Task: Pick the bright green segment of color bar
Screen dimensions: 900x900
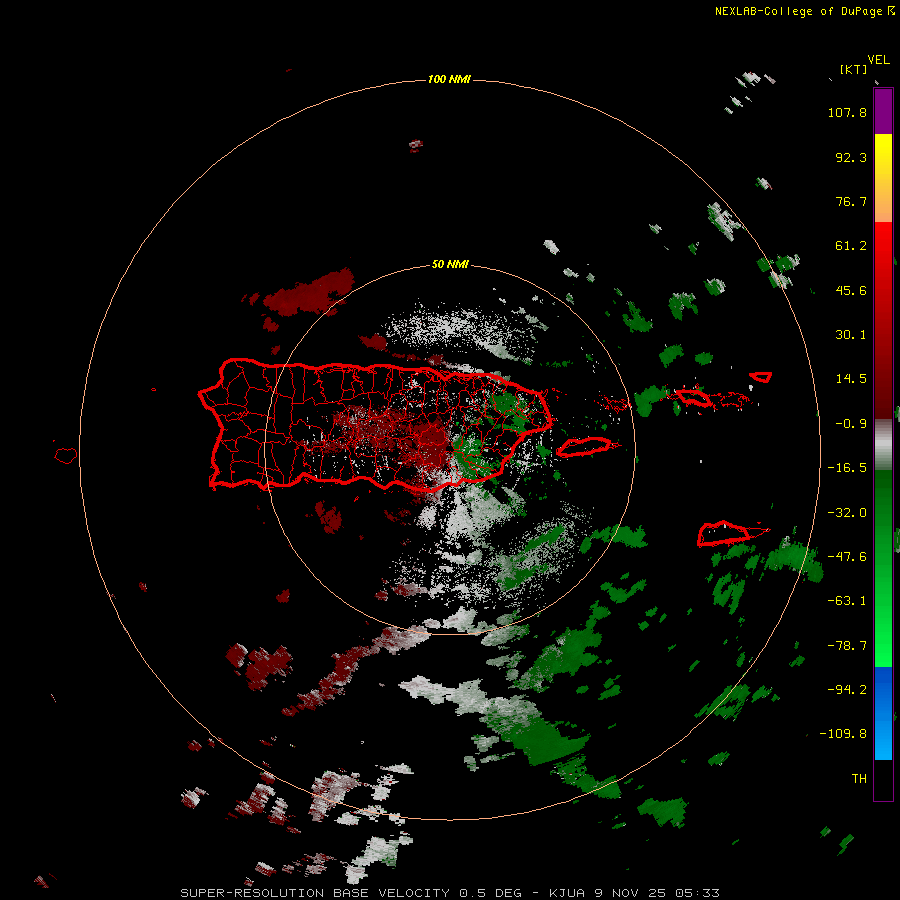Action: click(883, 637)
